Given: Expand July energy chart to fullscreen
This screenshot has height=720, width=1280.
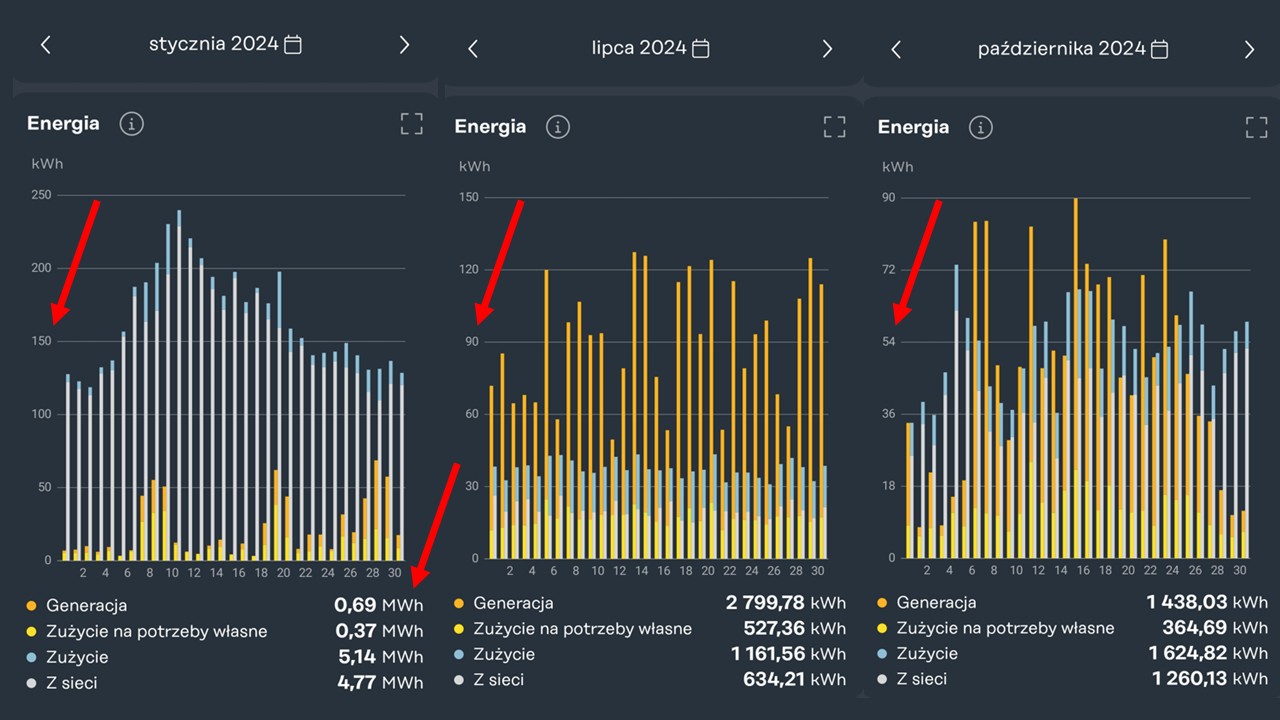Looking at the screenshot, I should (834, 127).
